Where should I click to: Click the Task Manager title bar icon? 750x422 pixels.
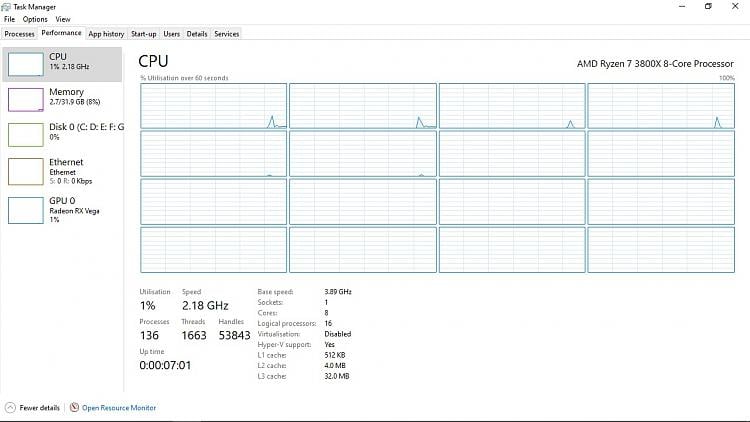pyautogui.click(x=6, y=7)
